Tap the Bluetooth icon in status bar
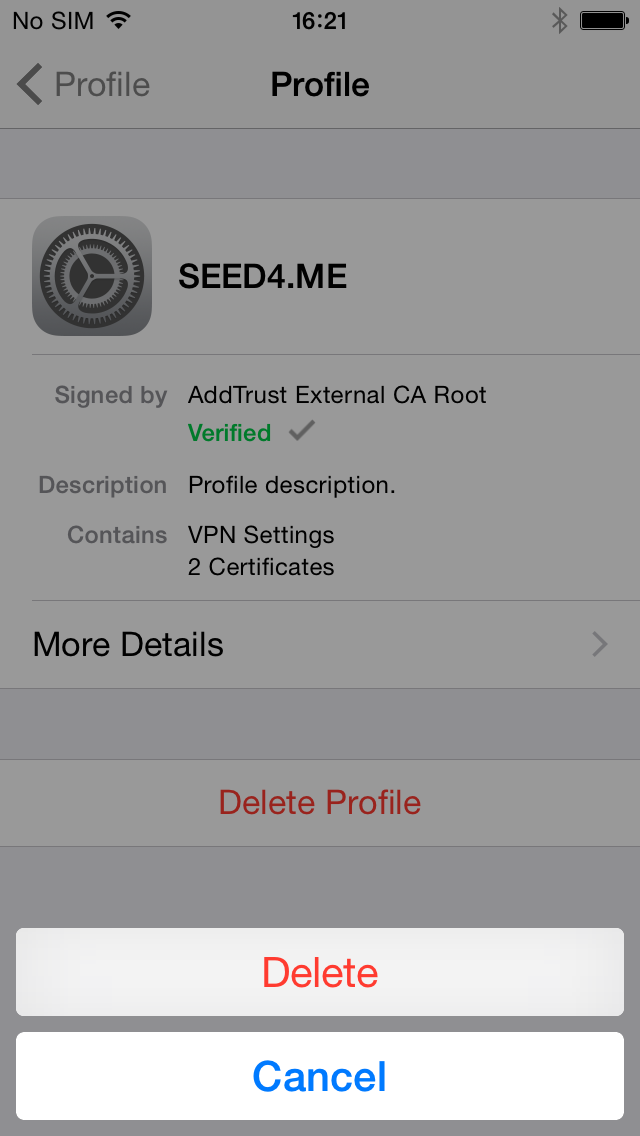The width and height of the screenshot is (640, 1136). pos(559,20)
